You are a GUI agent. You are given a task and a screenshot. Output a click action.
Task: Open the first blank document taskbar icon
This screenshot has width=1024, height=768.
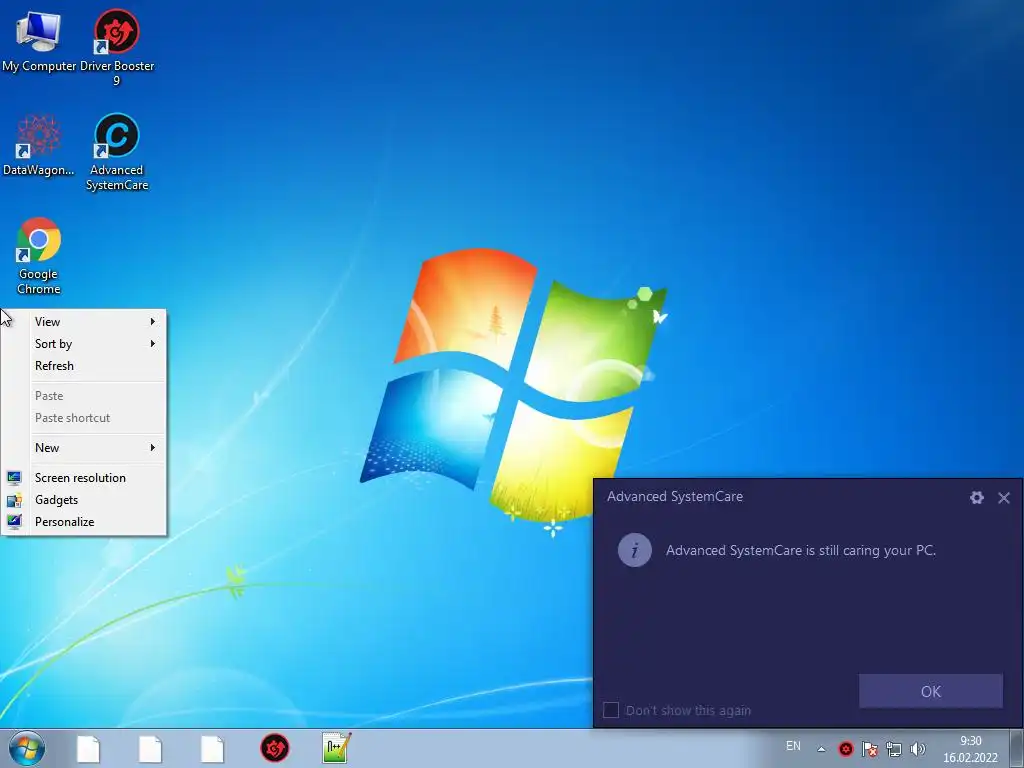(88, 749)
